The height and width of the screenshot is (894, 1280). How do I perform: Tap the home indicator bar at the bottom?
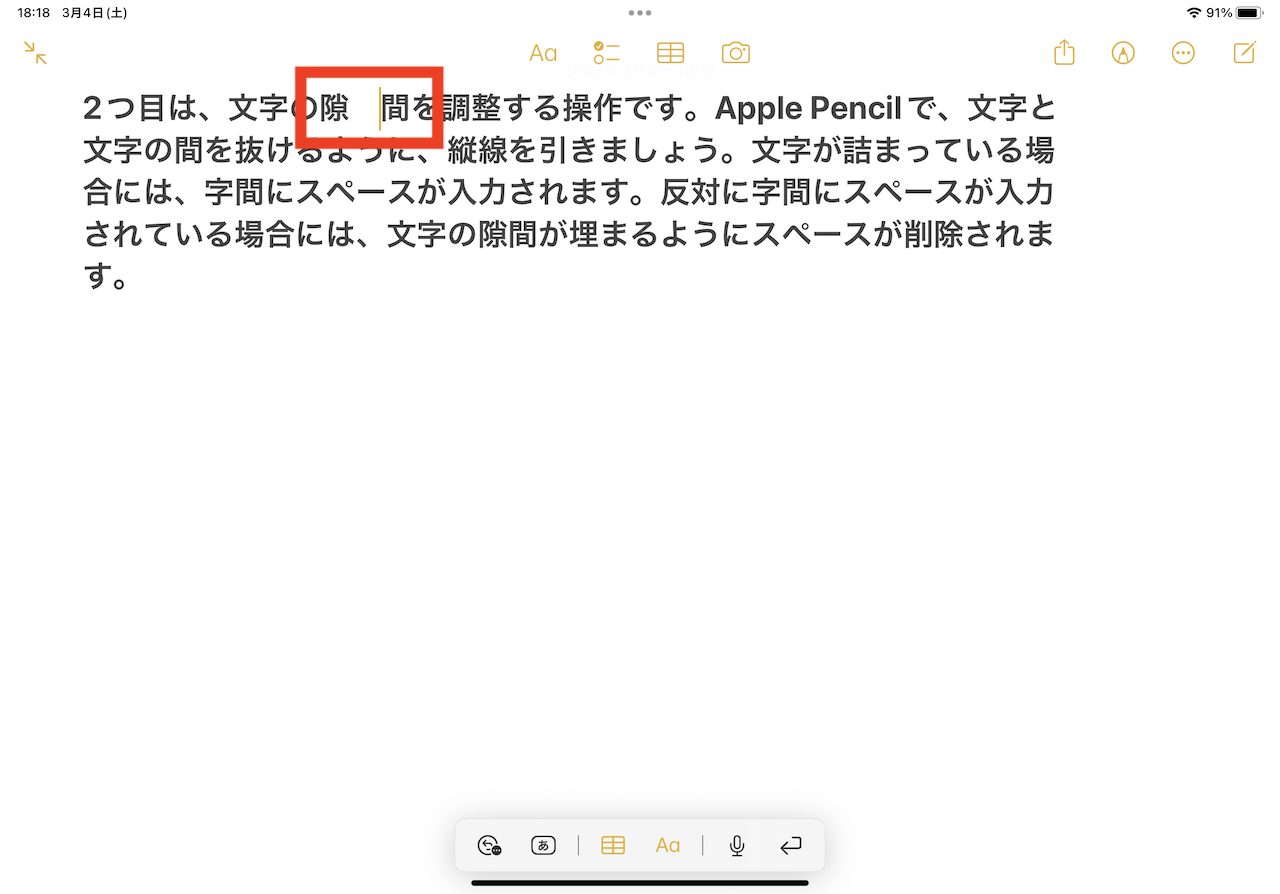pos(640,883)
